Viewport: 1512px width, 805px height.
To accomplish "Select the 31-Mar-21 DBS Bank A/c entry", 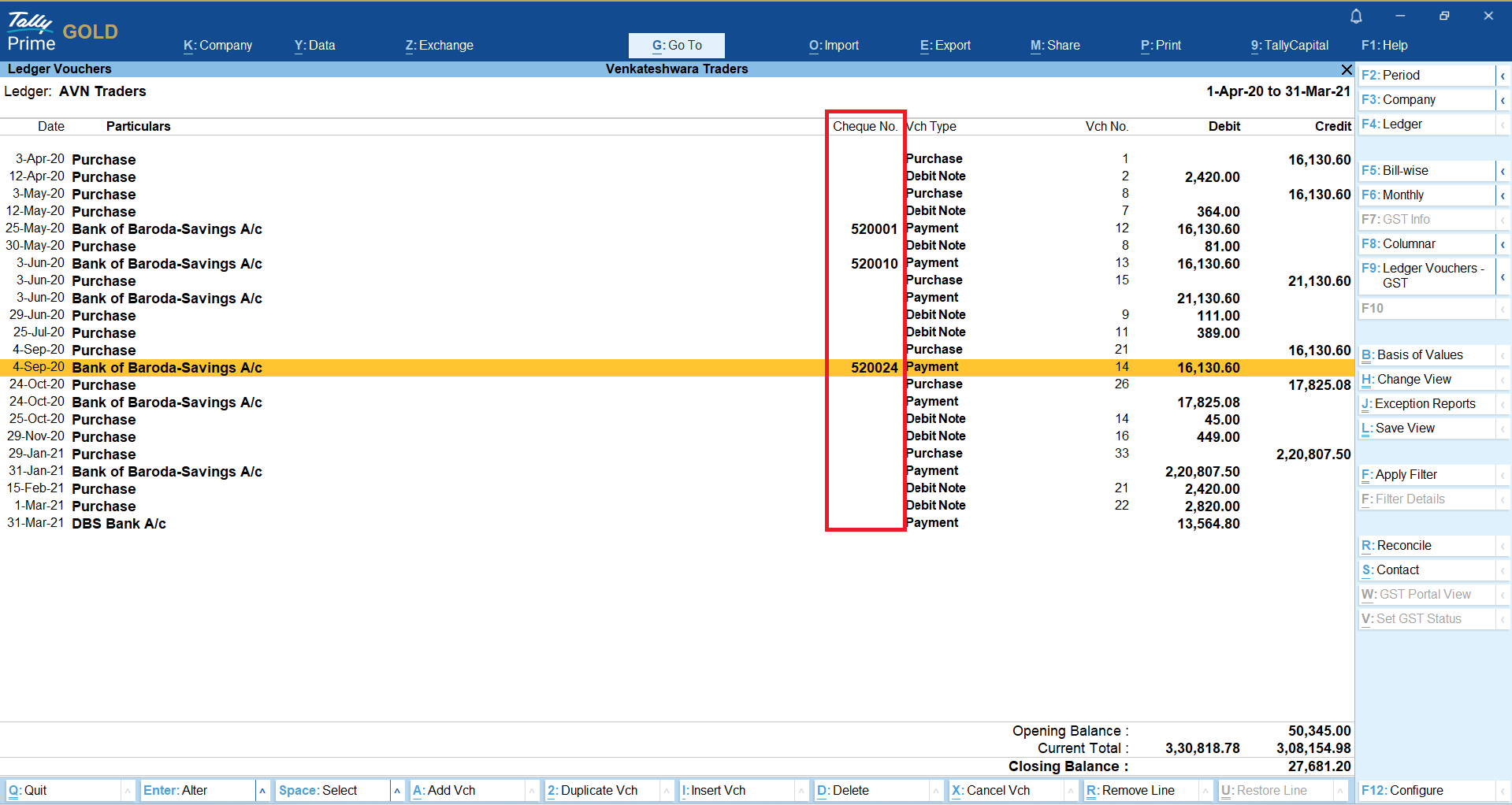I will click(x=119, y=524).
